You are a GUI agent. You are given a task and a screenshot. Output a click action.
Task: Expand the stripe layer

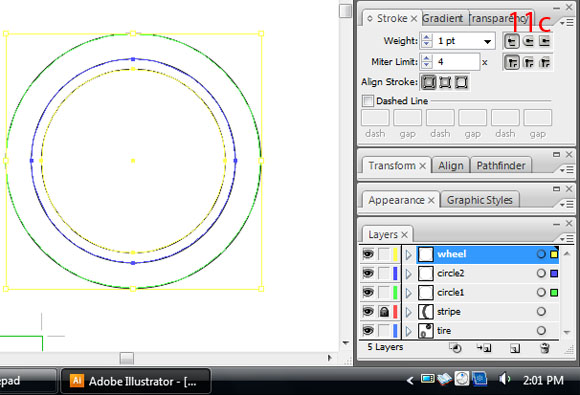[408, 312]
